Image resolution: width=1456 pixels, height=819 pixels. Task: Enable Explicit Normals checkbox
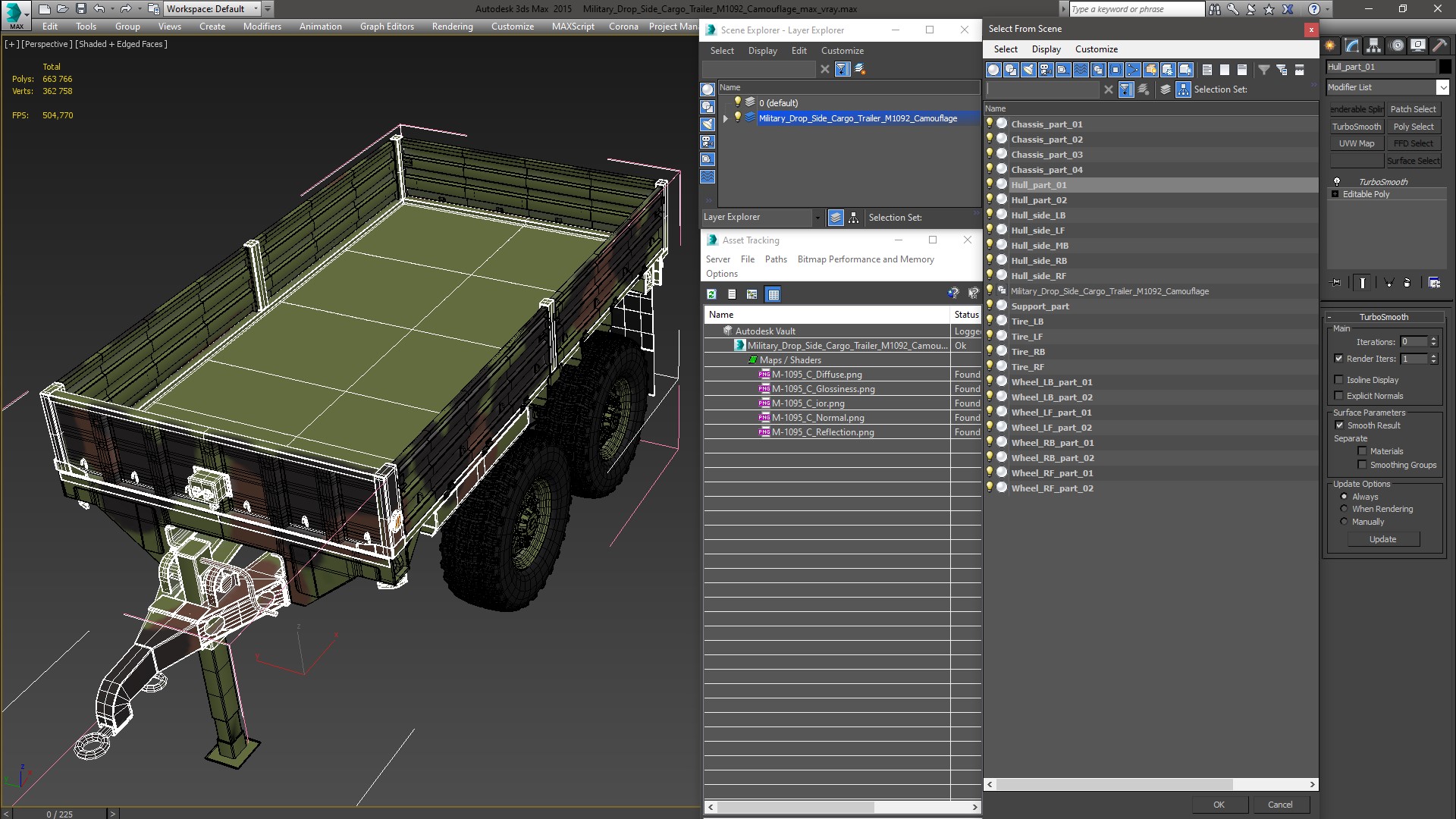[1338, 396]
